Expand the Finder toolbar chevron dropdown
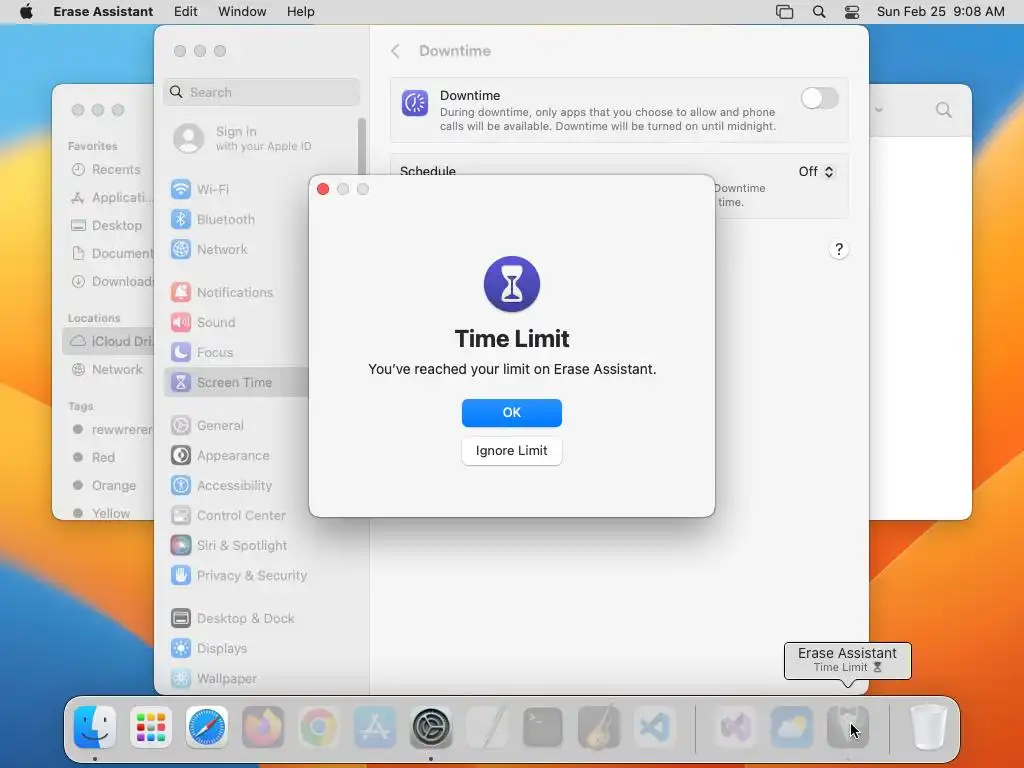This screenshot has height=768, width=1024. click(x=879, y=110)
